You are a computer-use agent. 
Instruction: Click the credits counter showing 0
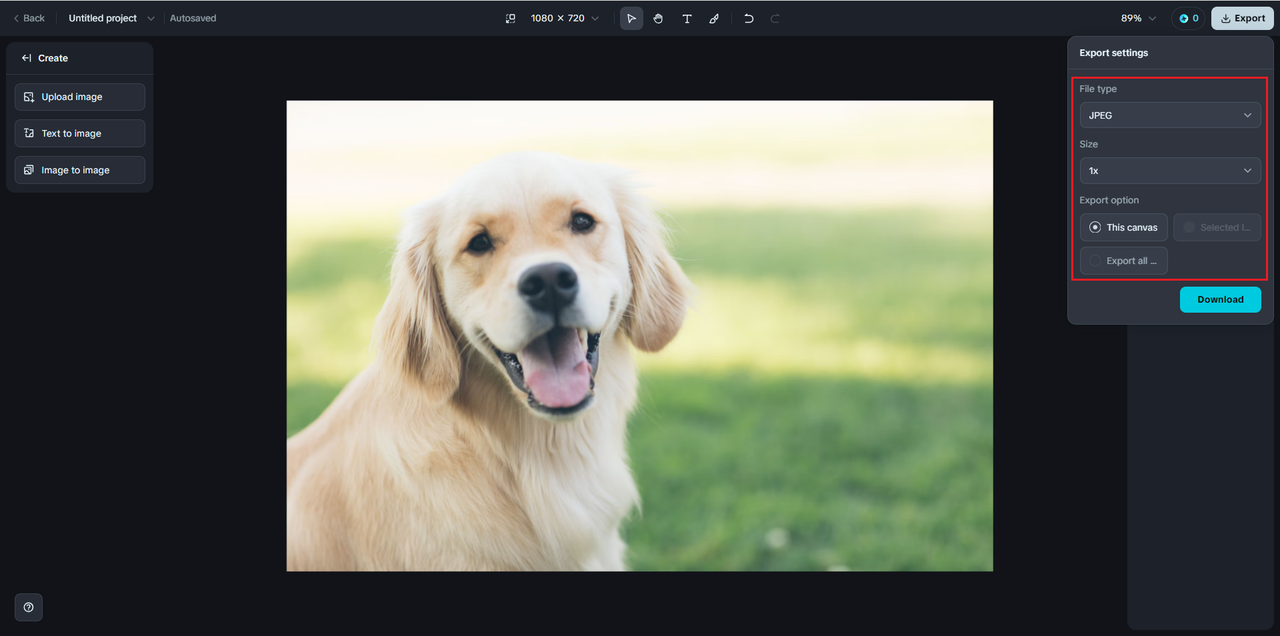click(1188, 18)
